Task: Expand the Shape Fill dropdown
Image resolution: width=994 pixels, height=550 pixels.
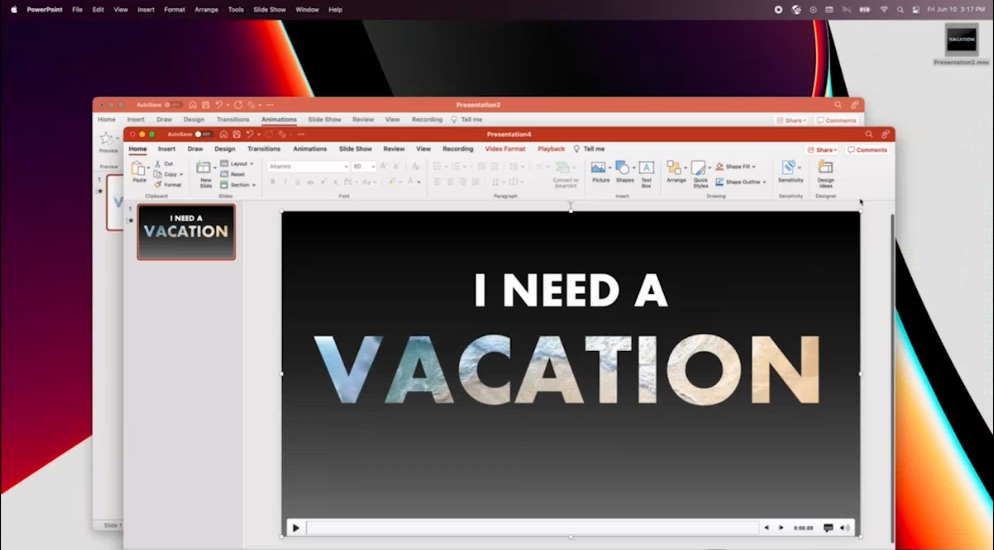Action: [x=754, y=167]
